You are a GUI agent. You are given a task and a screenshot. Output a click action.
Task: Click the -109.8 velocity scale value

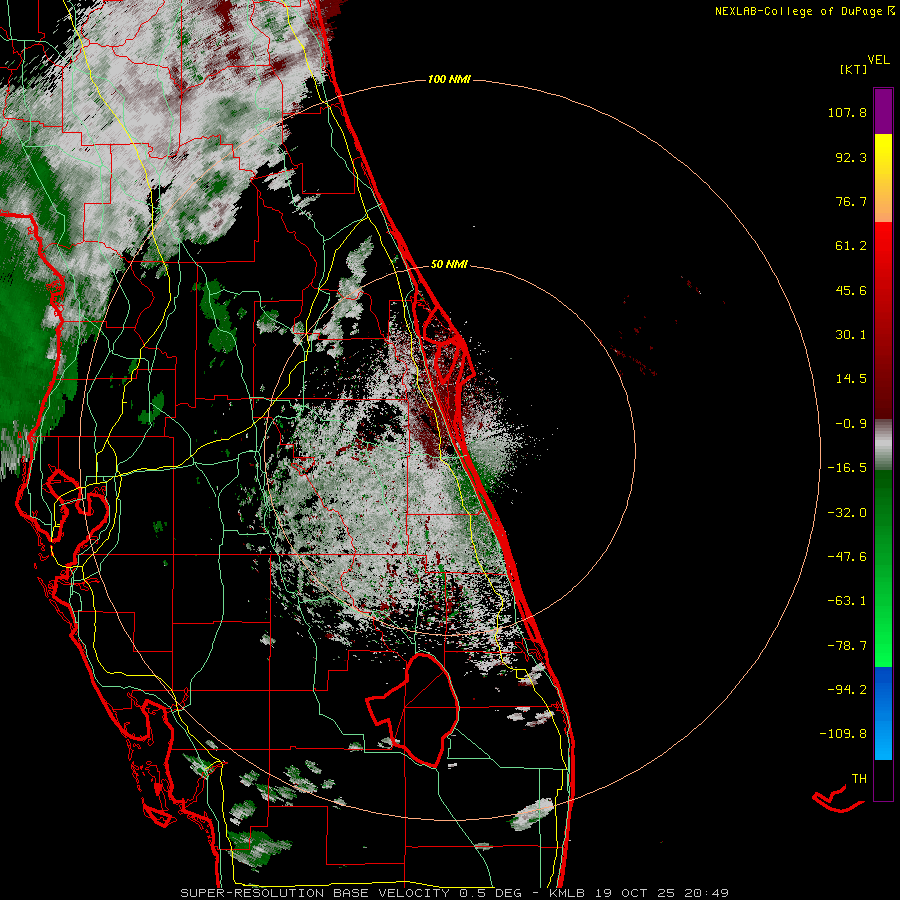[x=843, y=734]
